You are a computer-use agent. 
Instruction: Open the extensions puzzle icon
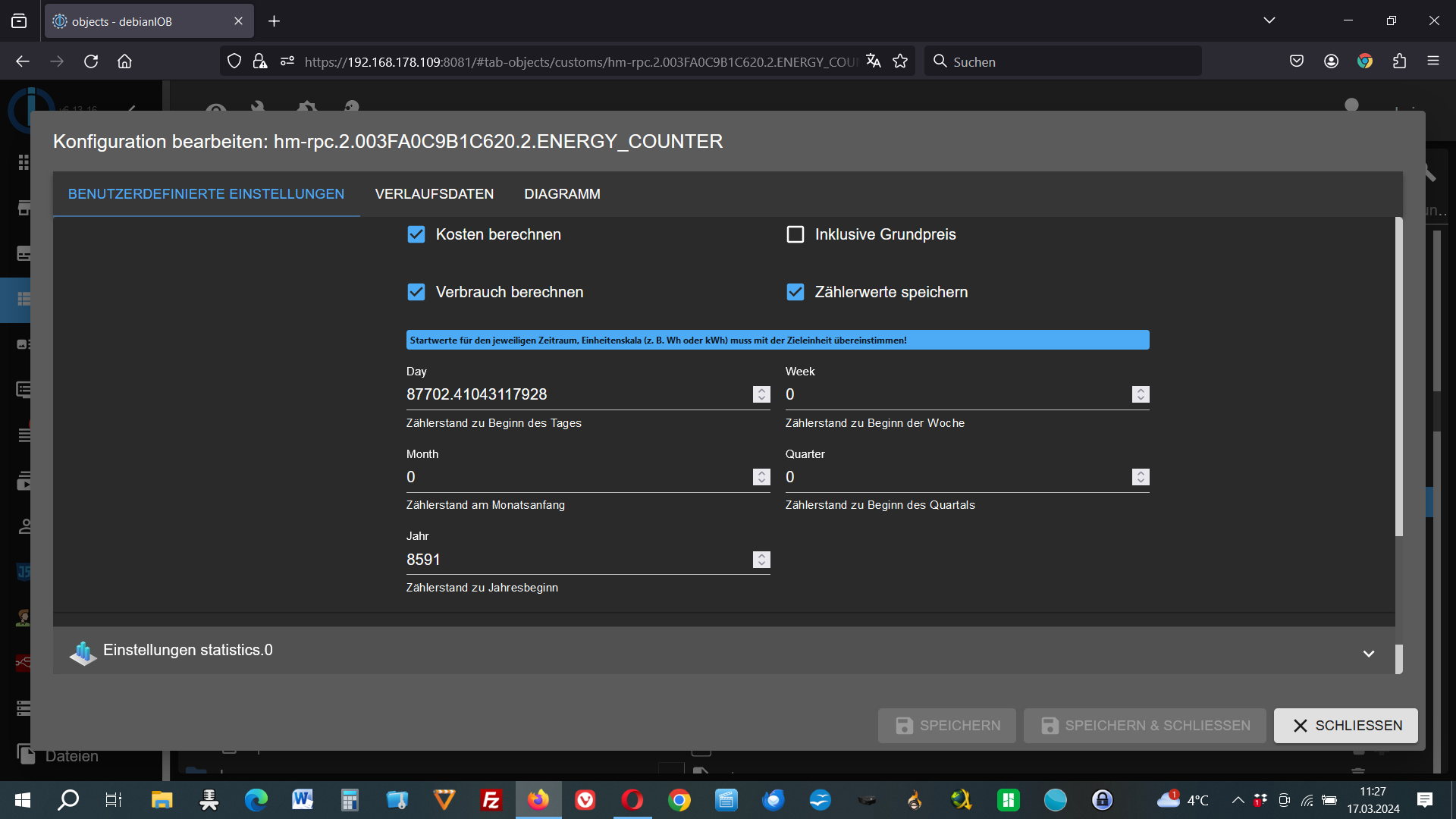point(1399,61)
